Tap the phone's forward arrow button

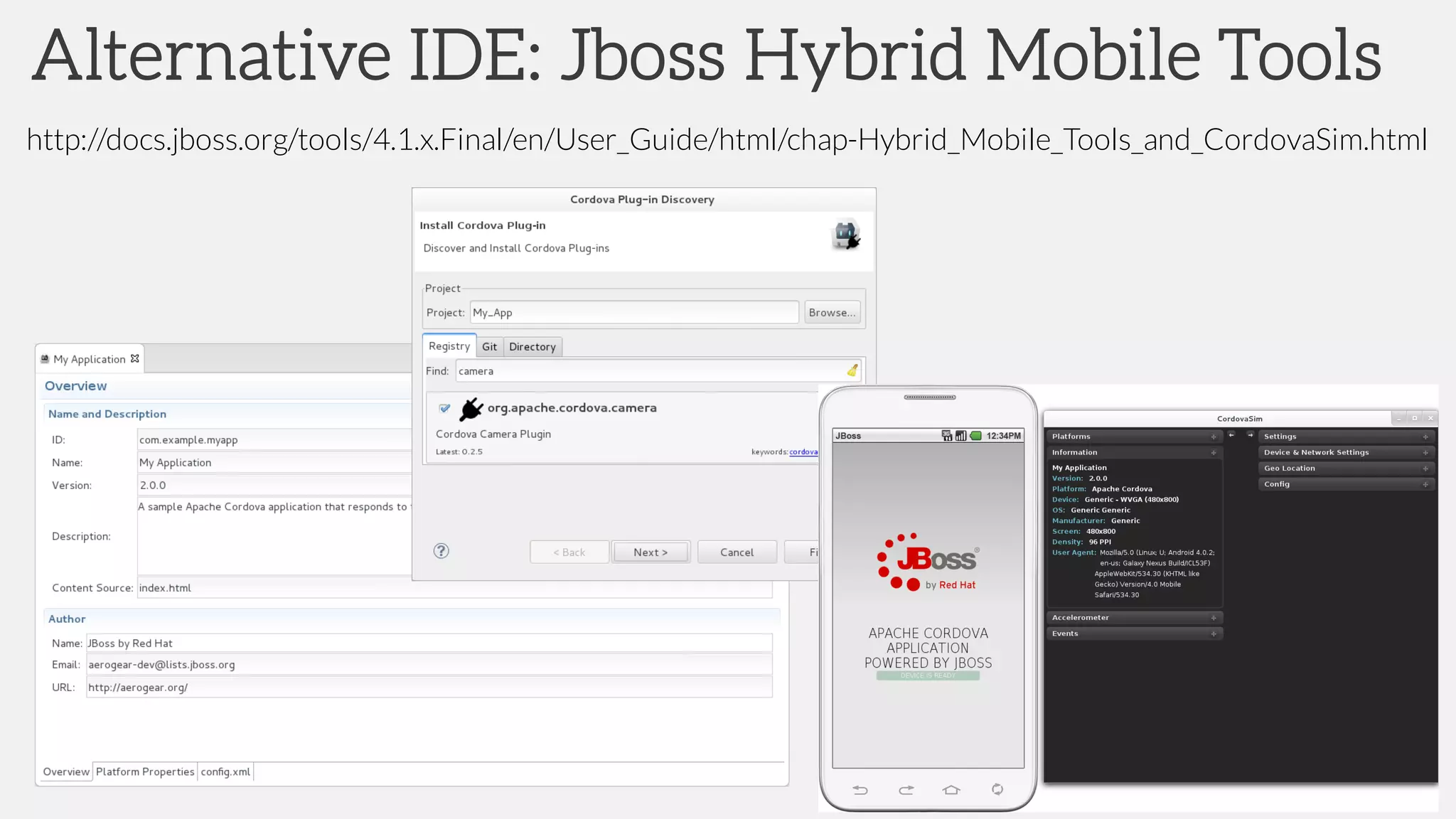[906, 790]
